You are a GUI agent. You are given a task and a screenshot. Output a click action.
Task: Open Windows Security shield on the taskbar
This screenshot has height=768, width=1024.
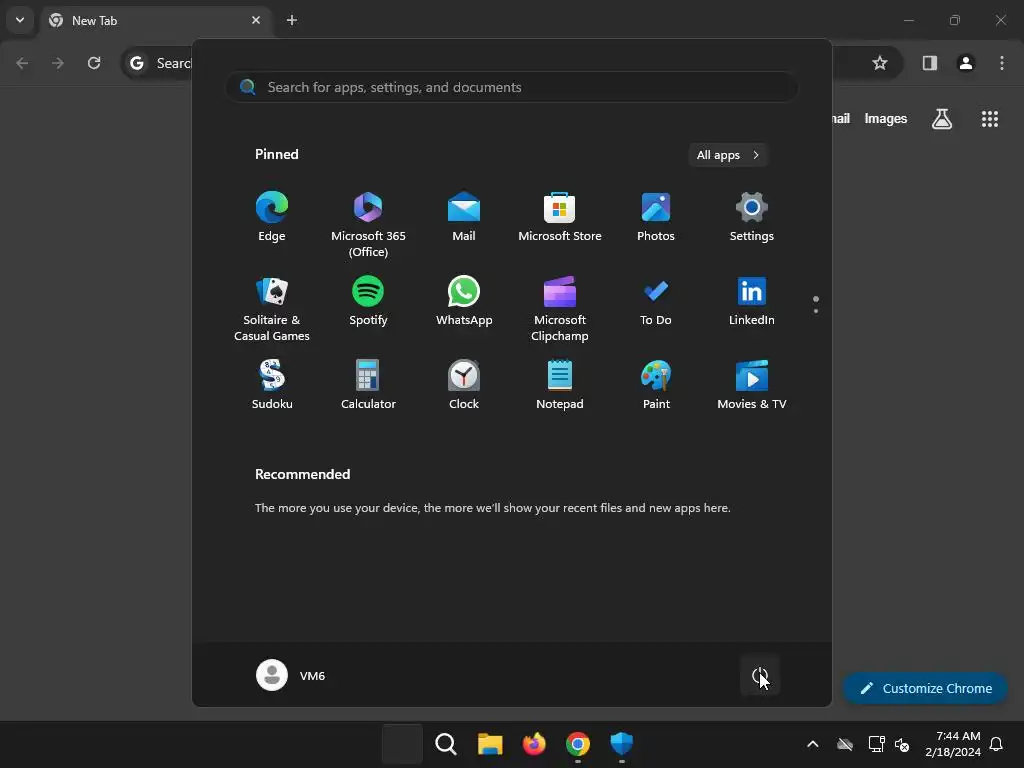pyautogui.click(x=622, y=744)
